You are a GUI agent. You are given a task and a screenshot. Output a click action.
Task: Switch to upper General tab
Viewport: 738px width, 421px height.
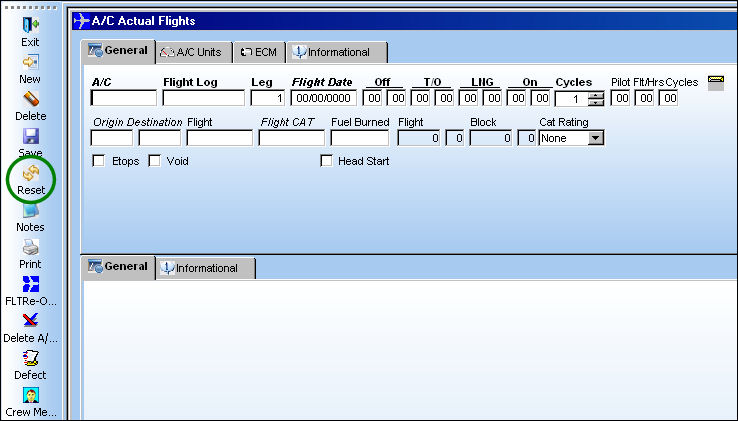[118, 51]
